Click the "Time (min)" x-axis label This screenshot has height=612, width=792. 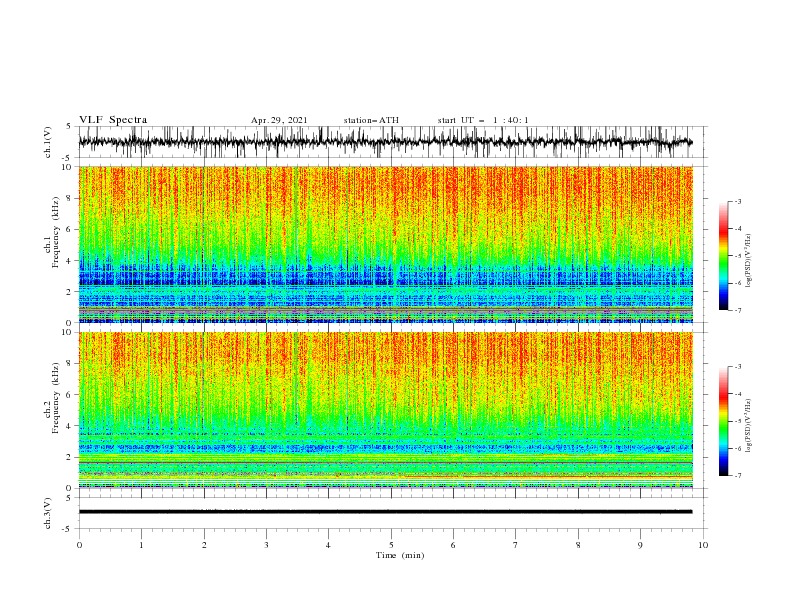(x=400, y=555)
